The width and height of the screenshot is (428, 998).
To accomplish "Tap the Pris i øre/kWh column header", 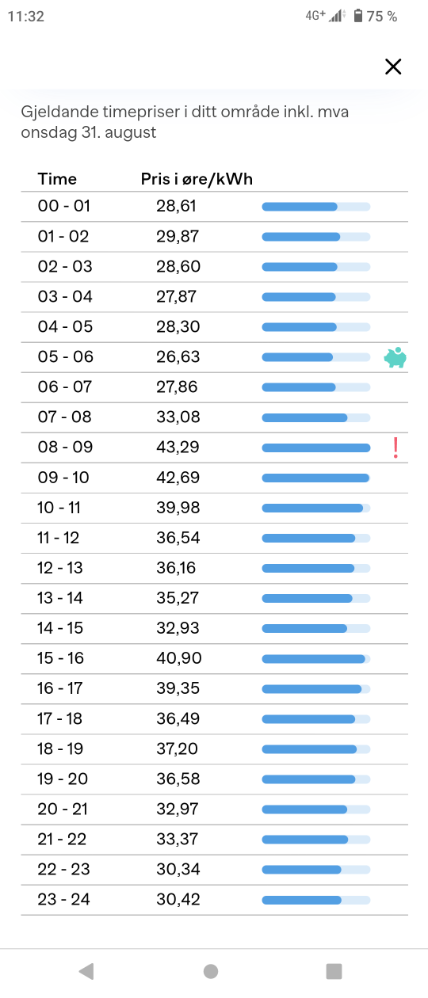I will coord(197,179).
